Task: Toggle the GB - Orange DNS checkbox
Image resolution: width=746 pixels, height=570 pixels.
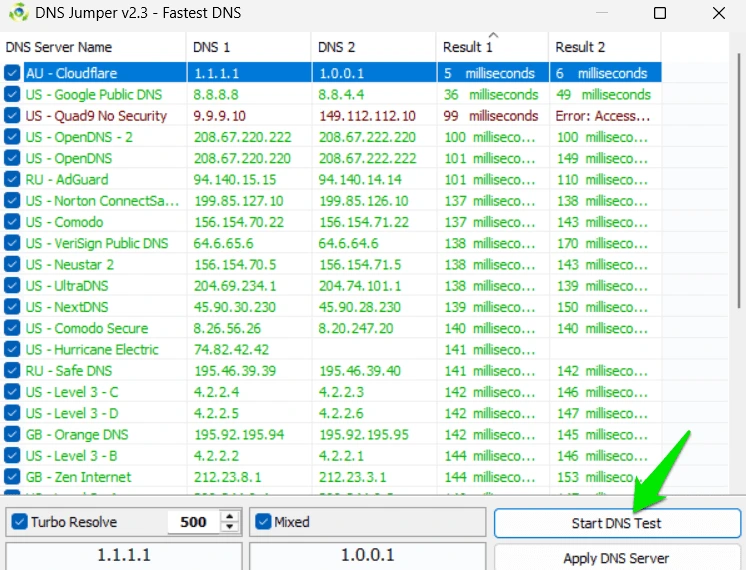Action: (x=12, y=434)
